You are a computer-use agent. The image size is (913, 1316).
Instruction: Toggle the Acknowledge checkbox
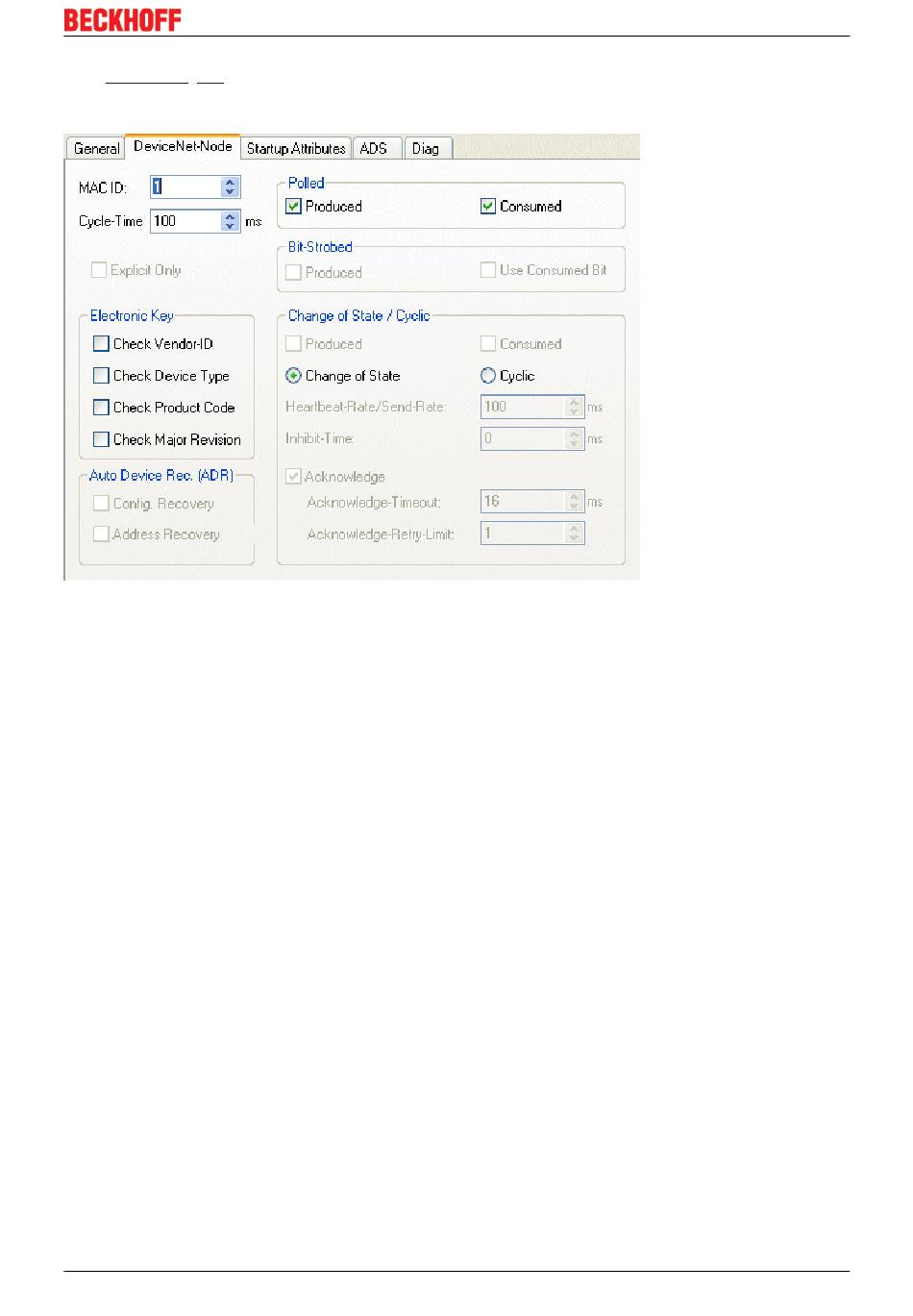(294, 476)
